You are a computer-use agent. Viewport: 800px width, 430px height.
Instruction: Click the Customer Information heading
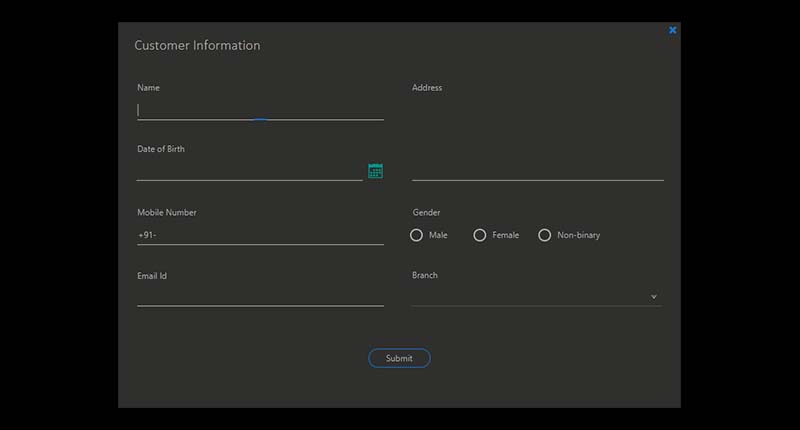197,45
